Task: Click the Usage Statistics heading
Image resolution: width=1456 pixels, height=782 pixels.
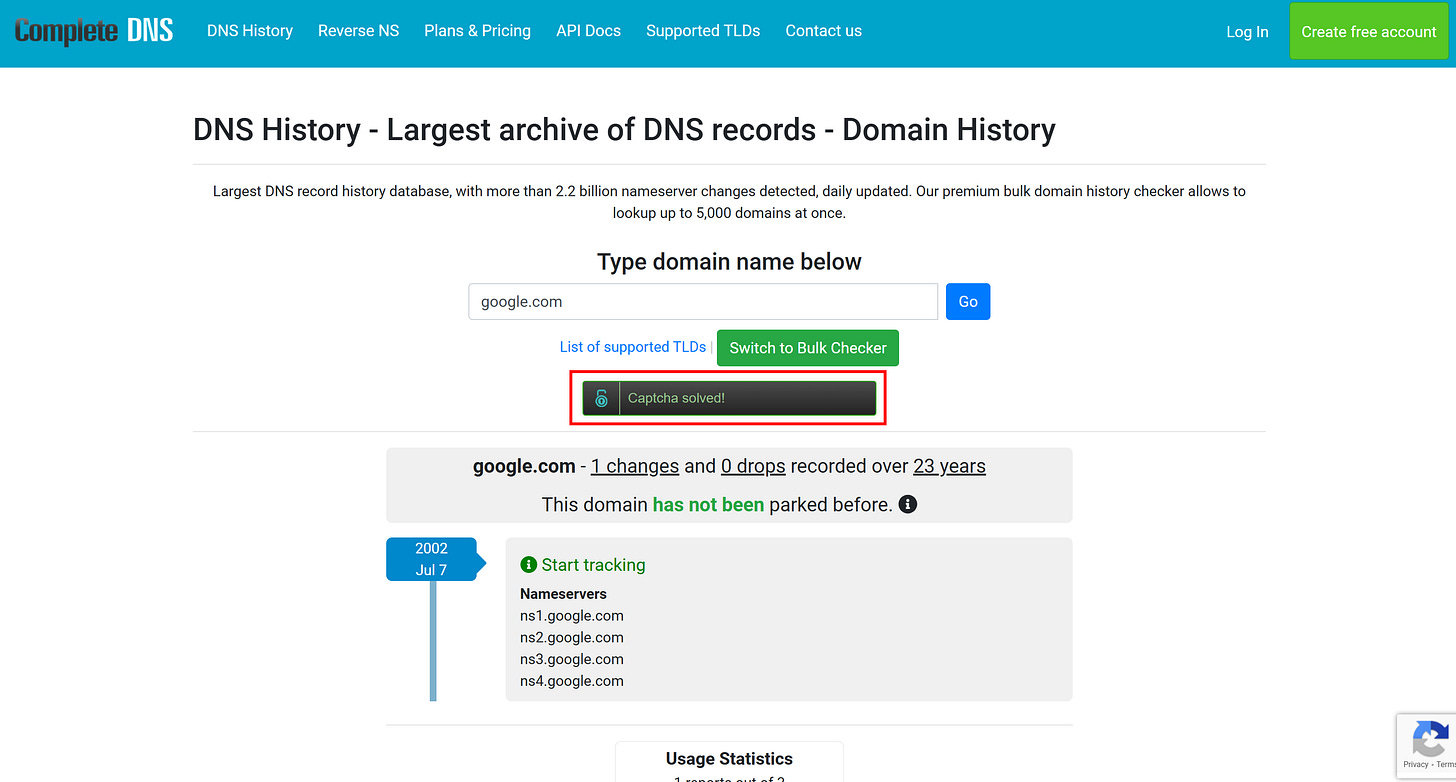Action: tap(729, 758)
